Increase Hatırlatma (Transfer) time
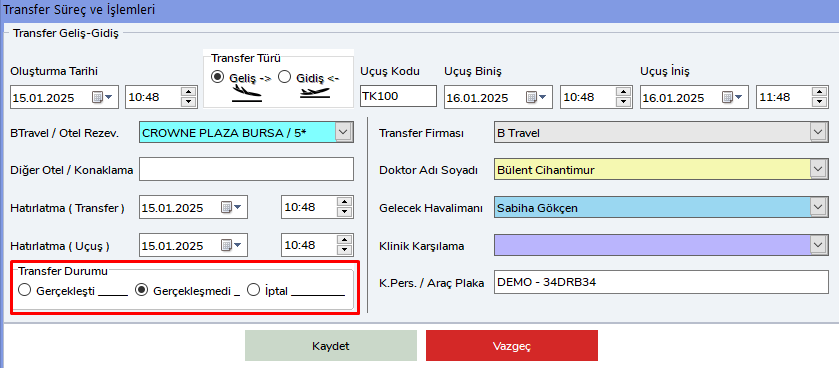The image size is (839, 368). pos(344,202)
